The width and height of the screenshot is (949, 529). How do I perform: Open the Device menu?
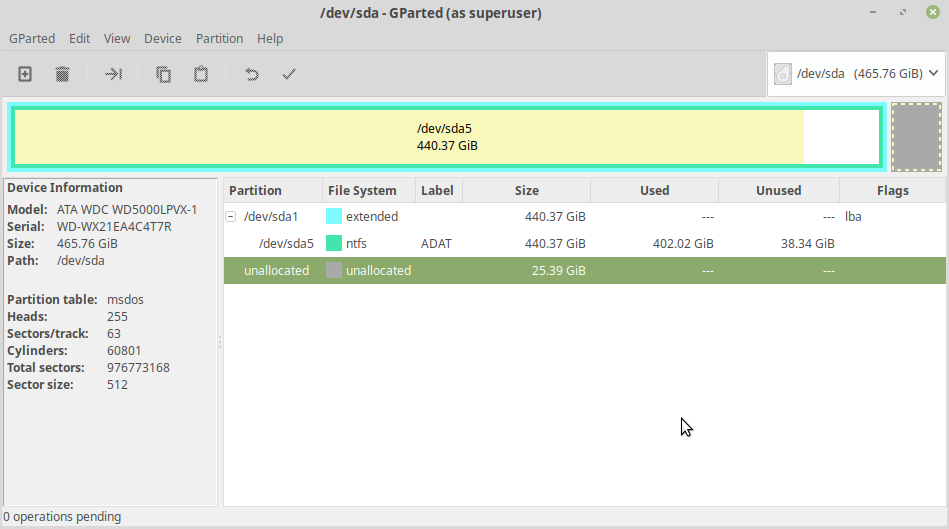pyautogui.click(x=163, y=38)
